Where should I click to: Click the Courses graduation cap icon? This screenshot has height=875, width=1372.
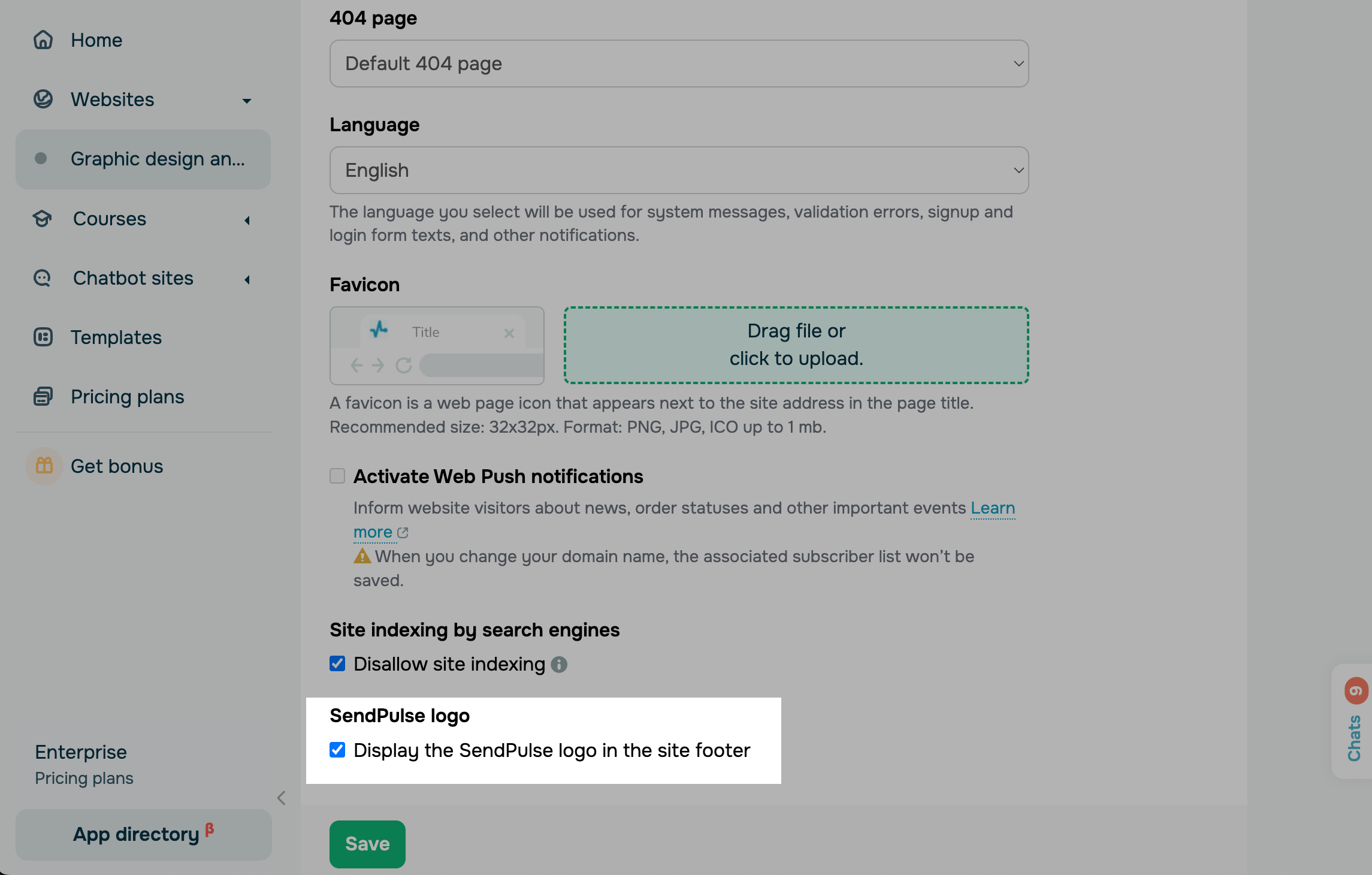(43, 219)
